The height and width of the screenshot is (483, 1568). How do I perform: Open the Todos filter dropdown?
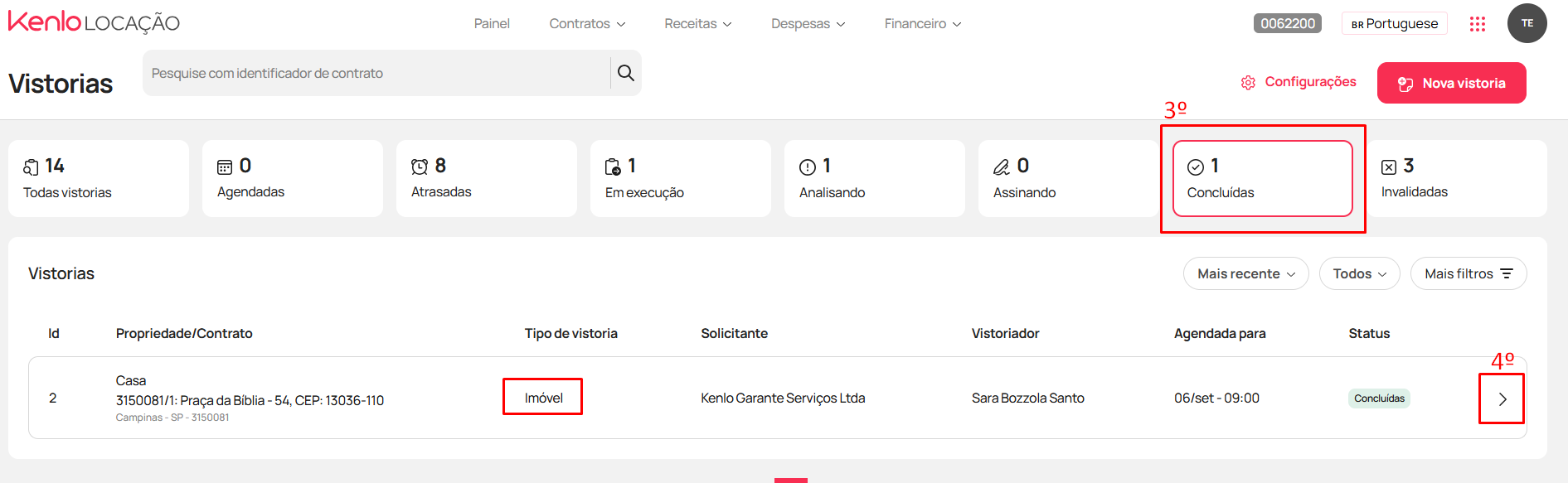coord(1359,273)
